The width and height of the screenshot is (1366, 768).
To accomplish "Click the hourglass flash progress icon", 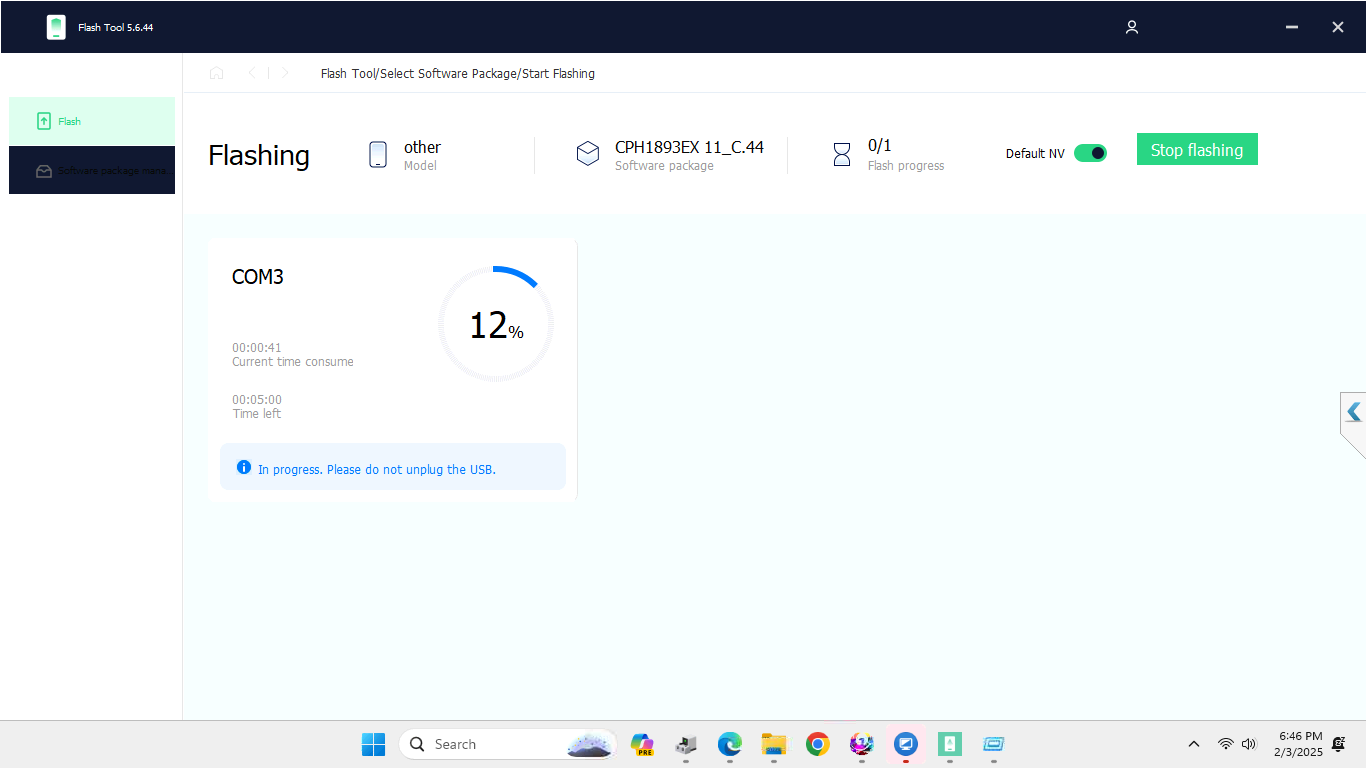I will coord(842,154).
